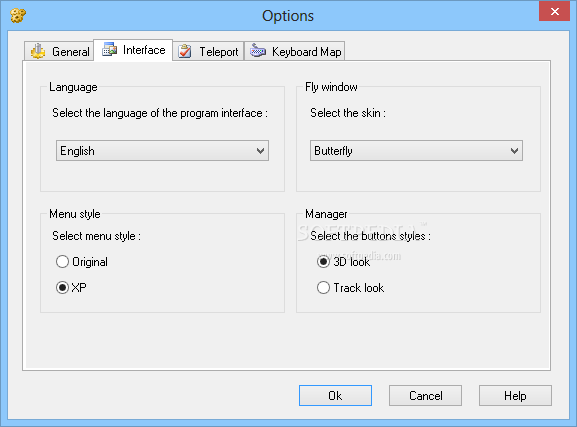Click the Keyboard Map tab keyboard icon
This screenshot has width=577, height=427.
[258, 50]
